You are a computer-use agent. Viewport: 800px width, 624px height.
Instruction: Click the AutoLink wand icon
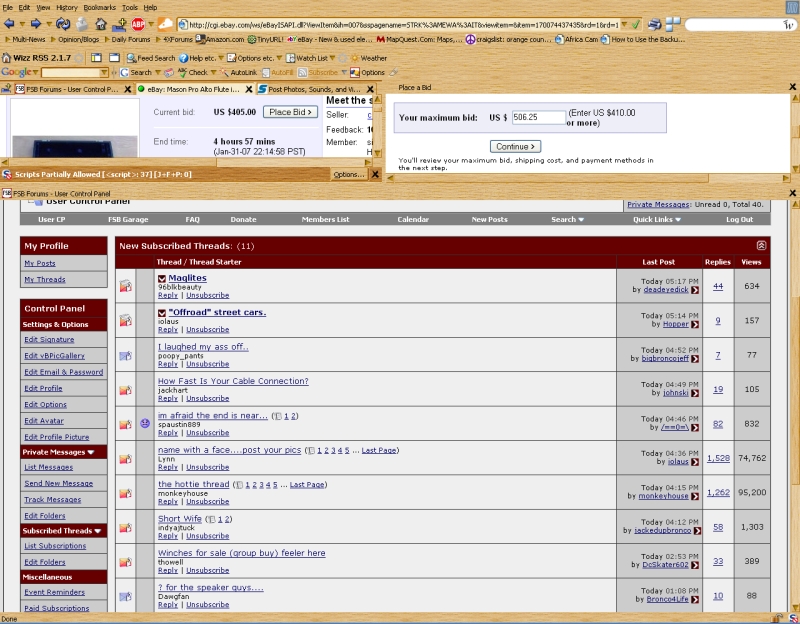click(224, 72)
